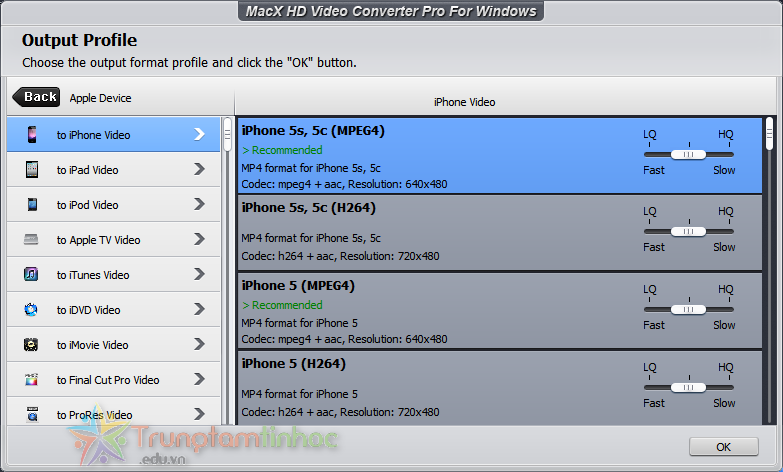
Task: Click quality slider for iPhone 5 (H264)
Action: 688,388
